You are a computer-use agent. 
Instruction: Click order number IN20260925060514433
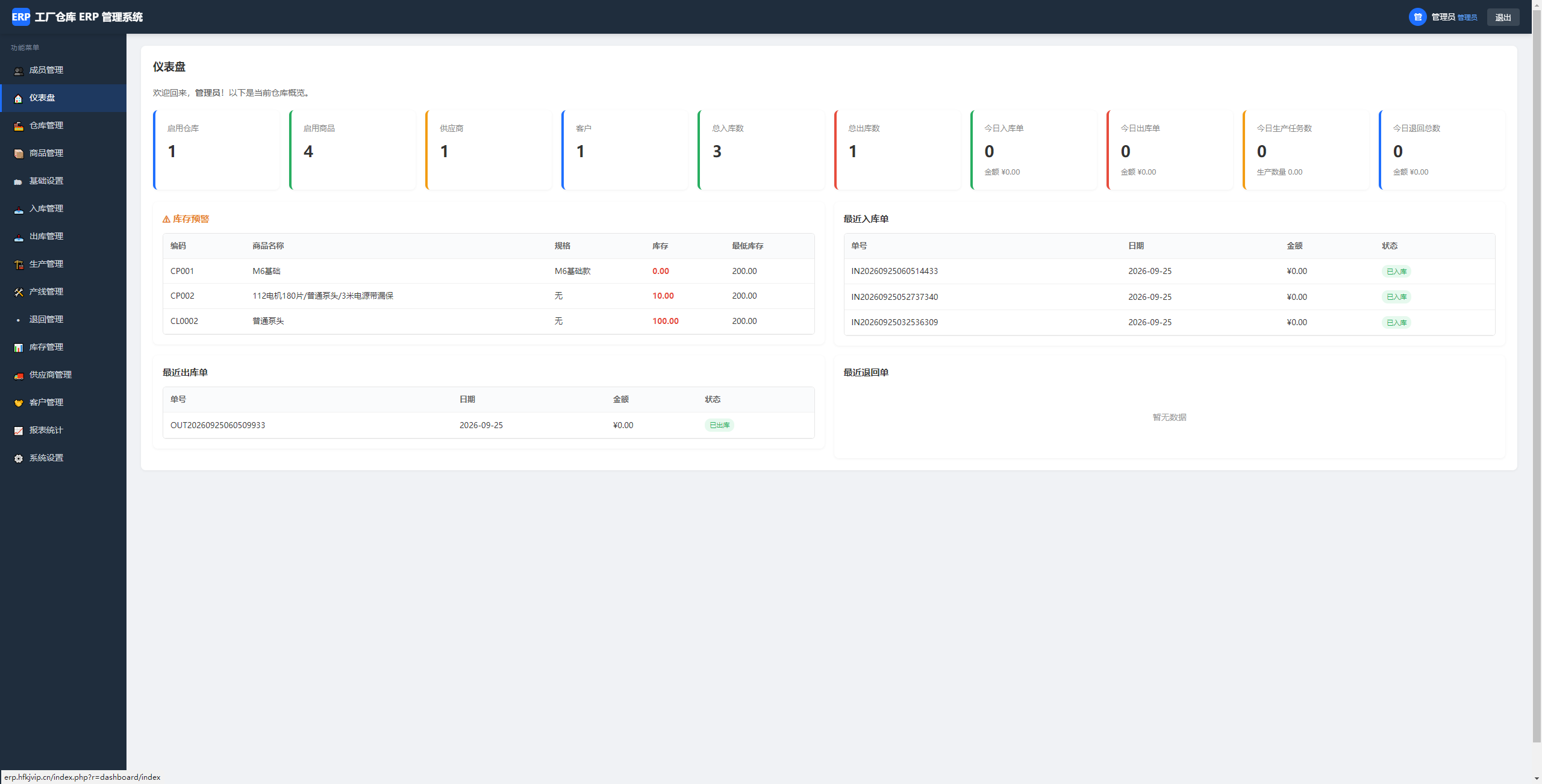[x=894, y=272]
